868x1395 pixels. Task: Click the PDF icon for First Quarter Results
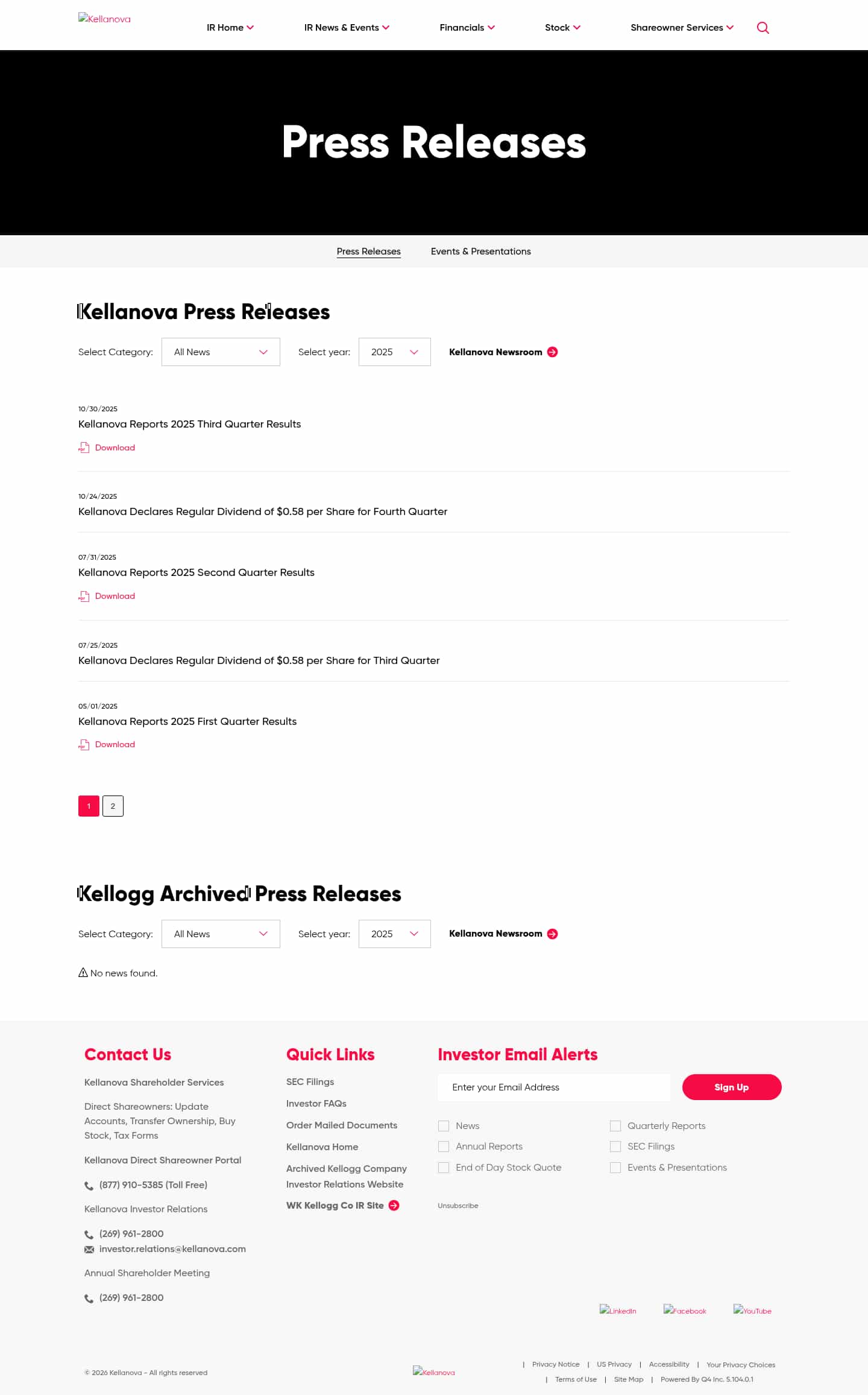[x=84, y=745]
